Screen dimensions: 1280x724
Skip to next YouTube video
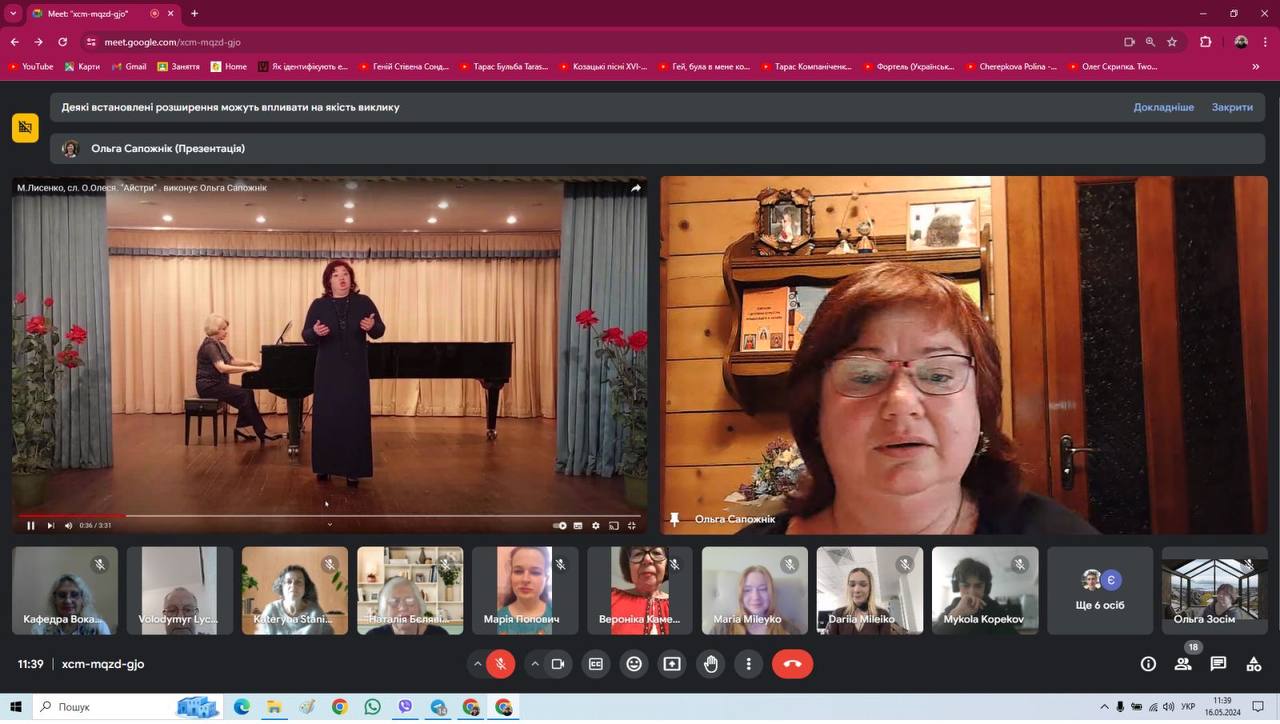(x=51, y=525)
